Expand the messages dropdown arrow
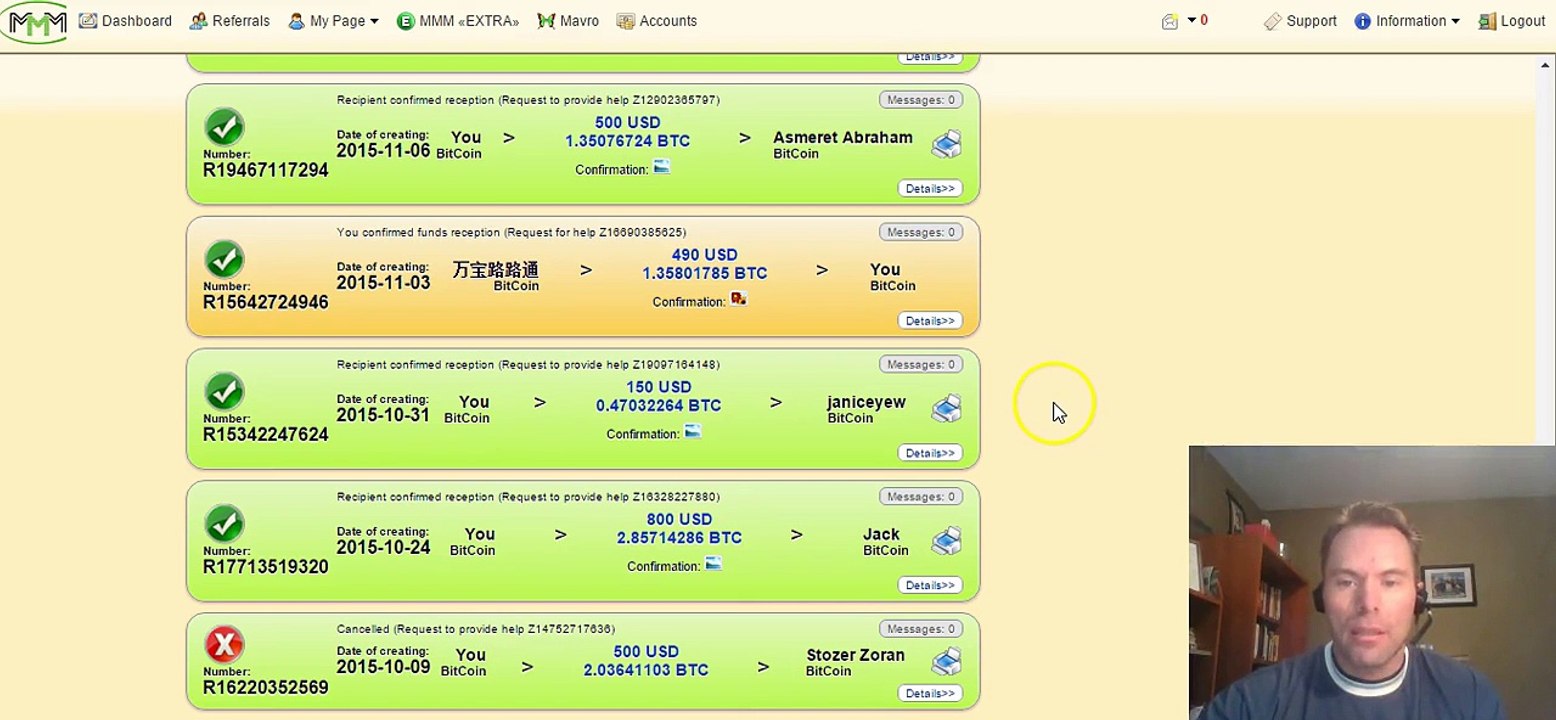 (1191, 21)
